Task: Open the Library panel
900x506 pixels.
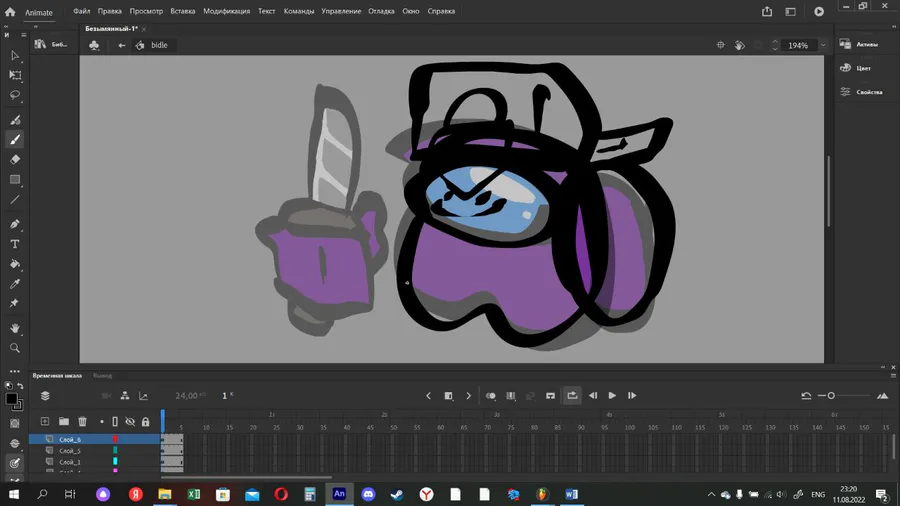Action: click(51, 44)
